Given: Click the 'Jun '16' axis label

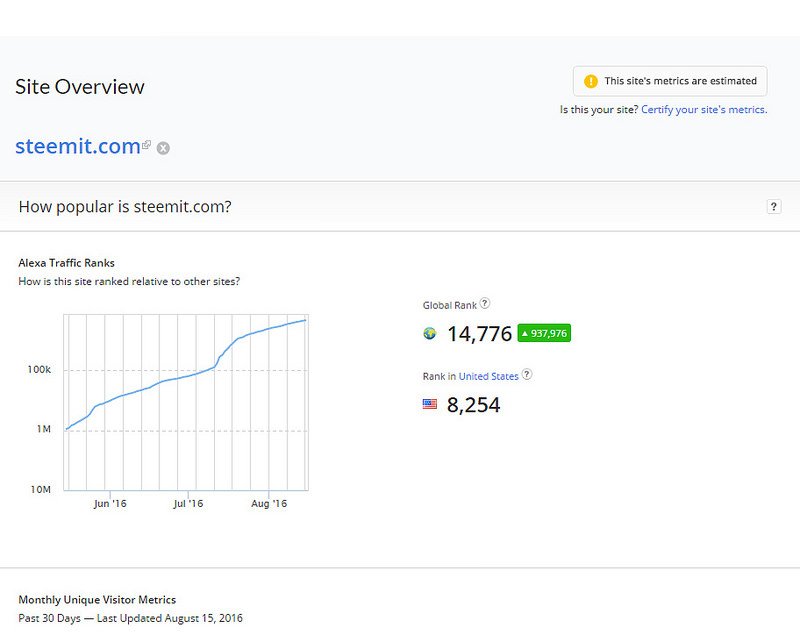Looking at the screenshot, I should coord(110,503).
